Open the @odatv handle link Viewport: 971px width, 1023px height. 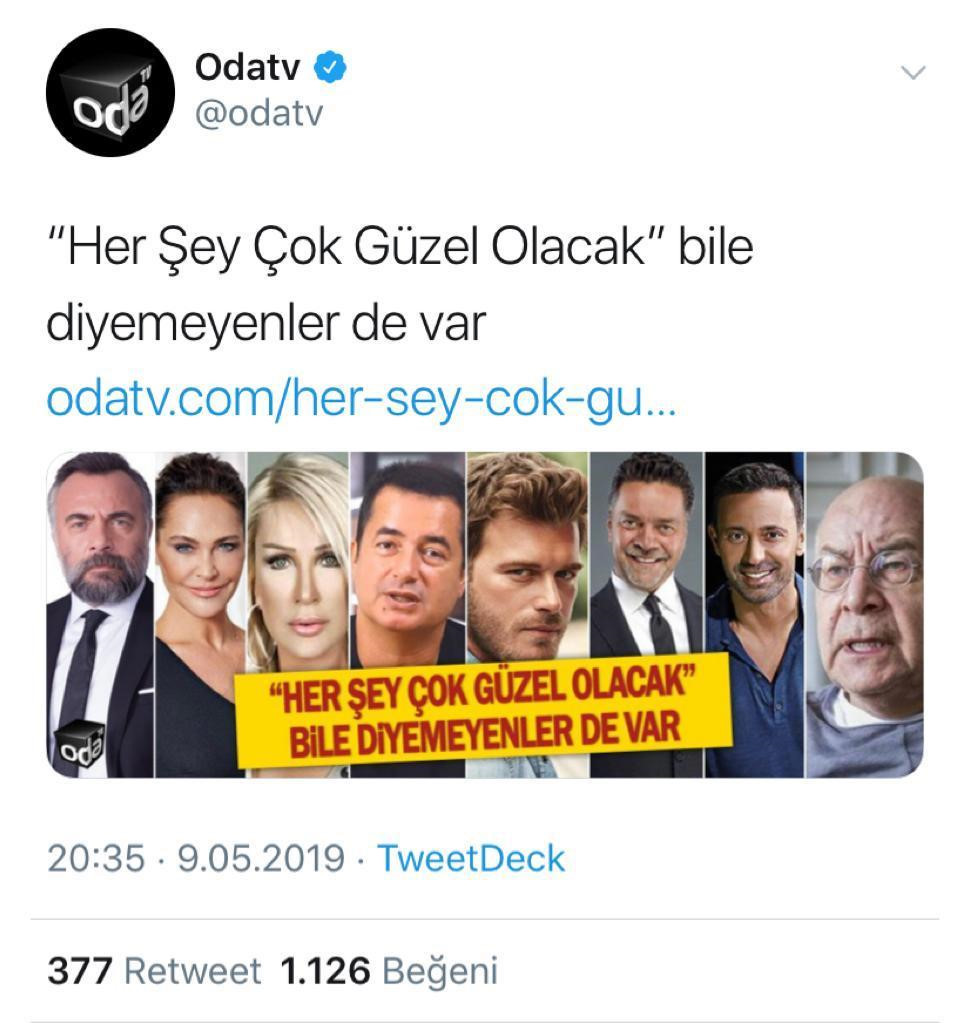259,114
